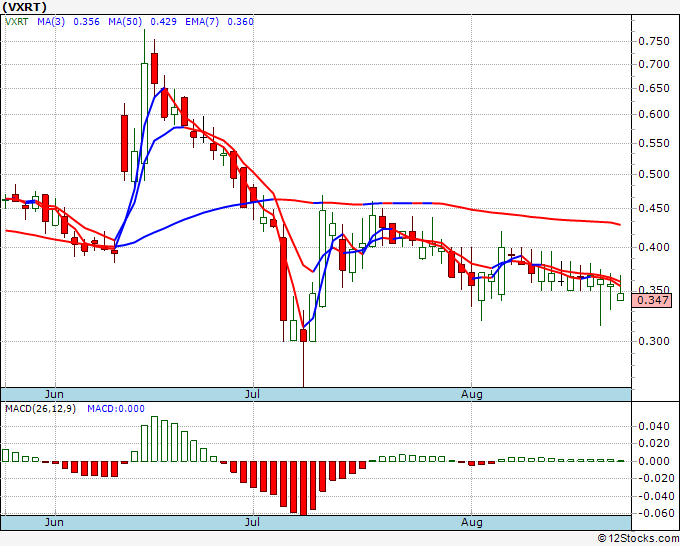Click the 0.040 MACD axis label

pos(654,426)
